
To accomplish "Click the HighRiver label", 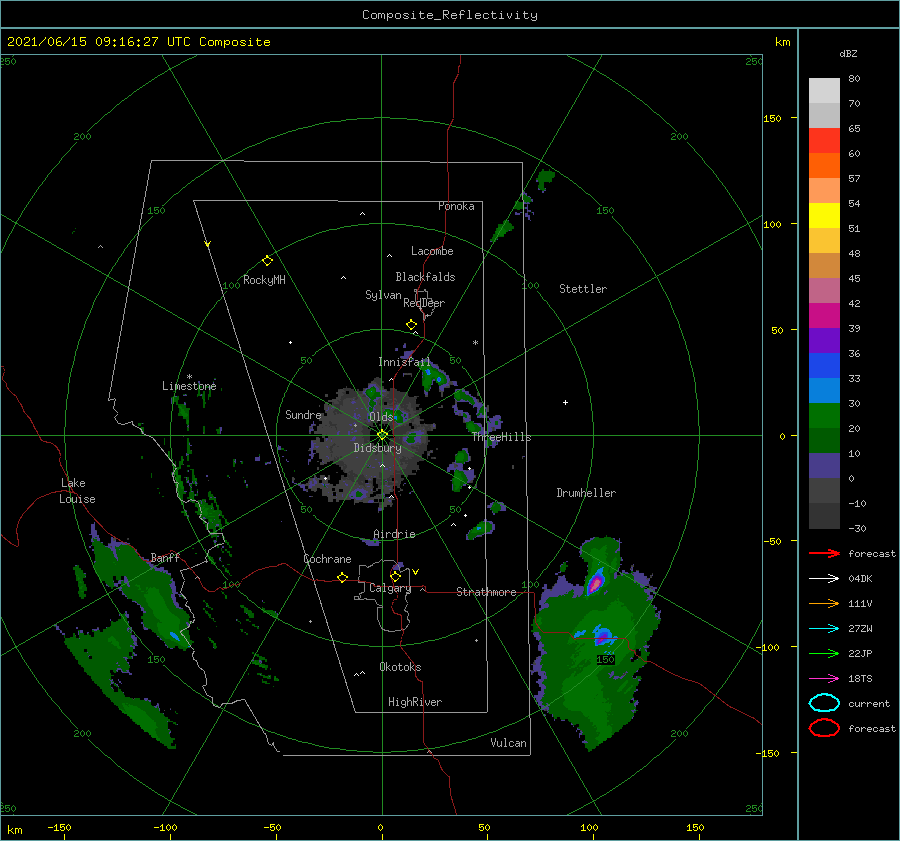I will (x=415, y=702).
